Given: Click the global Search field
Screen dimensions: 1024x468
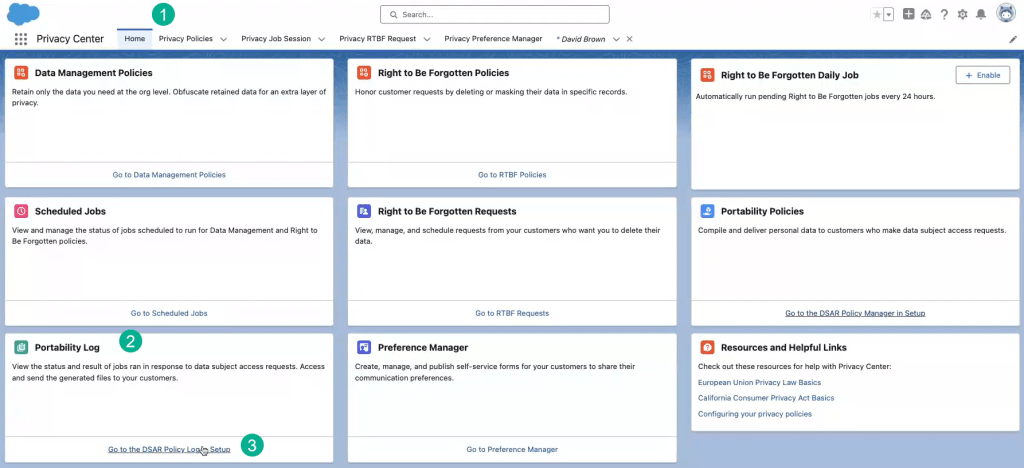Looking at the screenshot, I should coord(495,14).
